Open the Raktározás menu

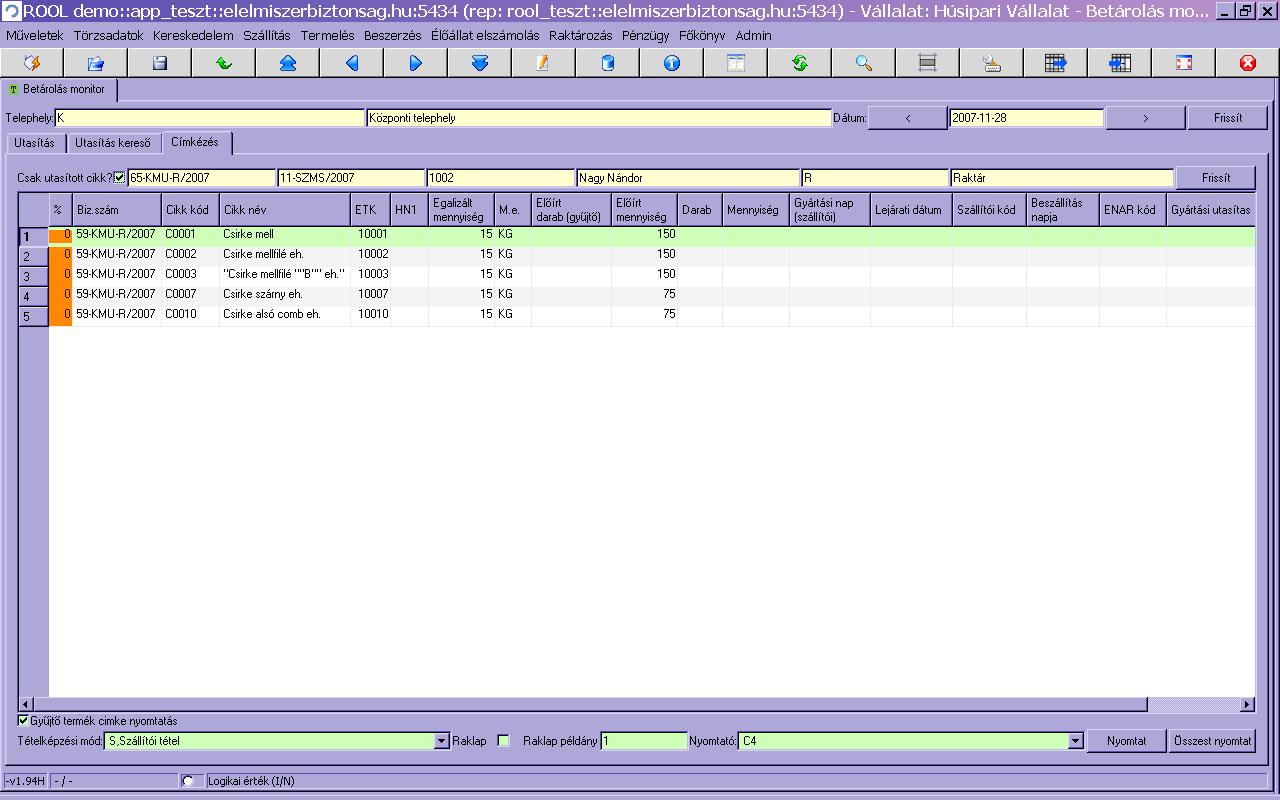[580, 35]
